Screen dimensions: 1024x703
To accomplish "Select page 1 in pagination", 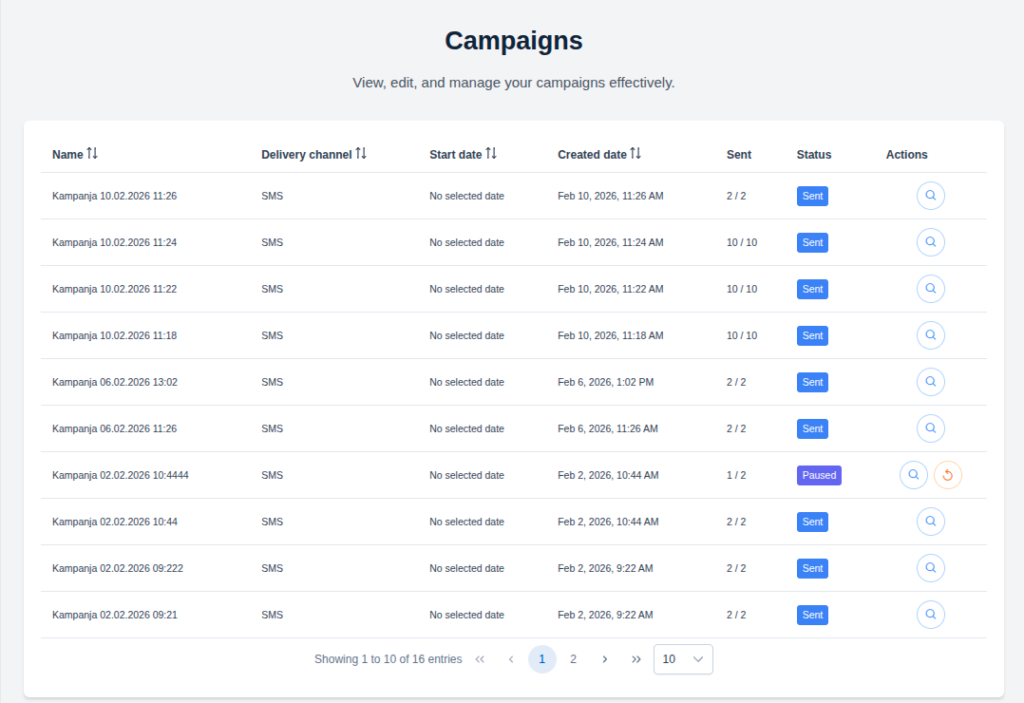I will [542, 659].
